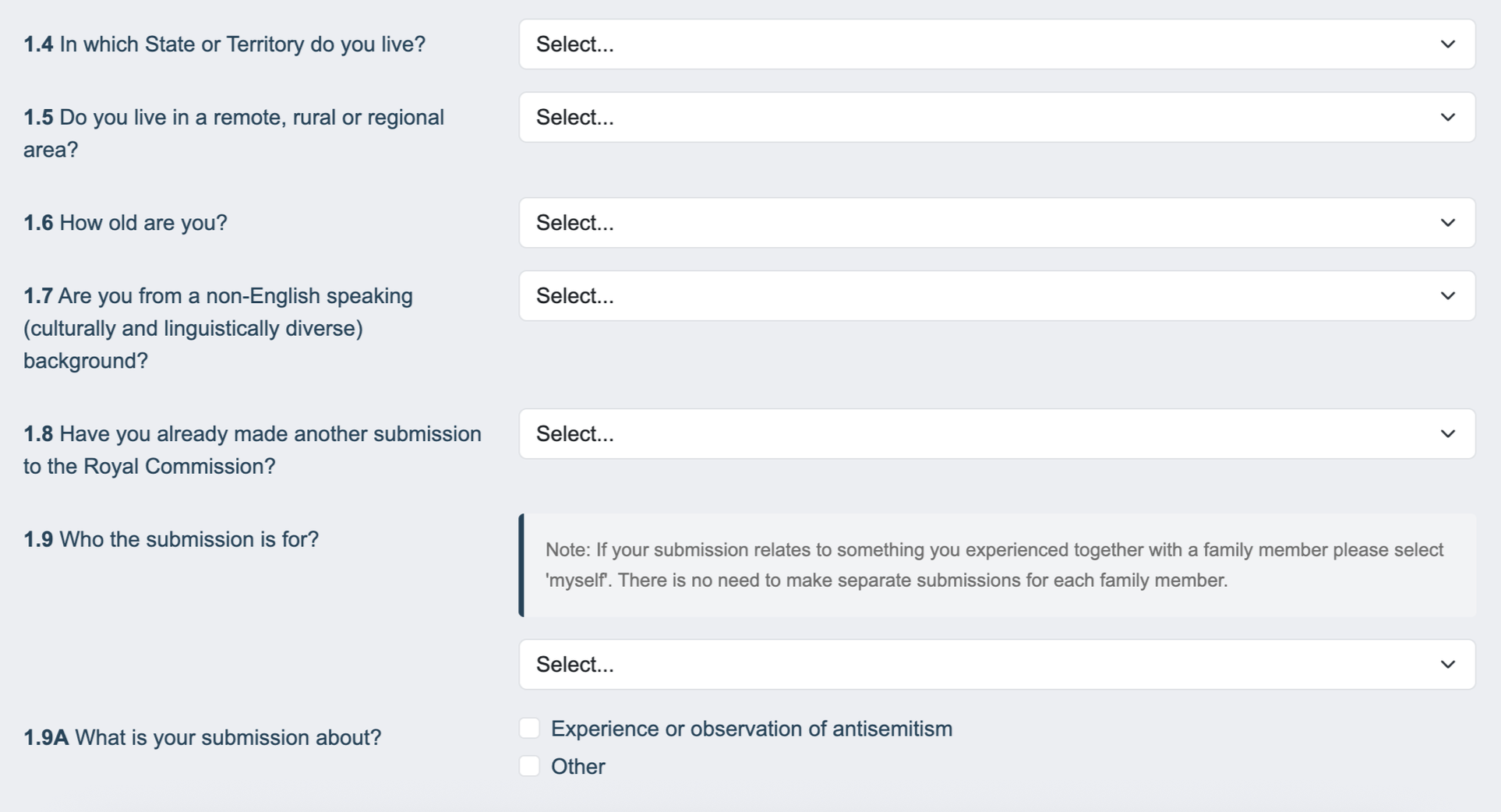1501x812 pixels.
Task: Click the note about family member submissions
Action: [x=994, y=565]
